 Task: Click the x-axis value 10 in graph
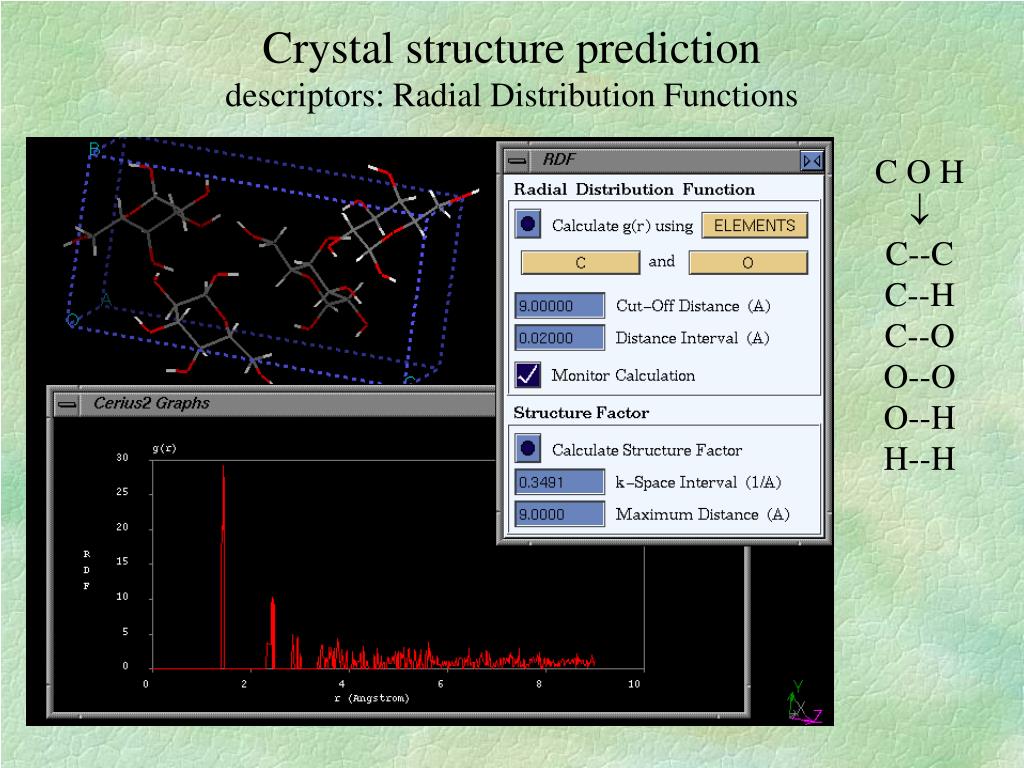coord(633,684)
